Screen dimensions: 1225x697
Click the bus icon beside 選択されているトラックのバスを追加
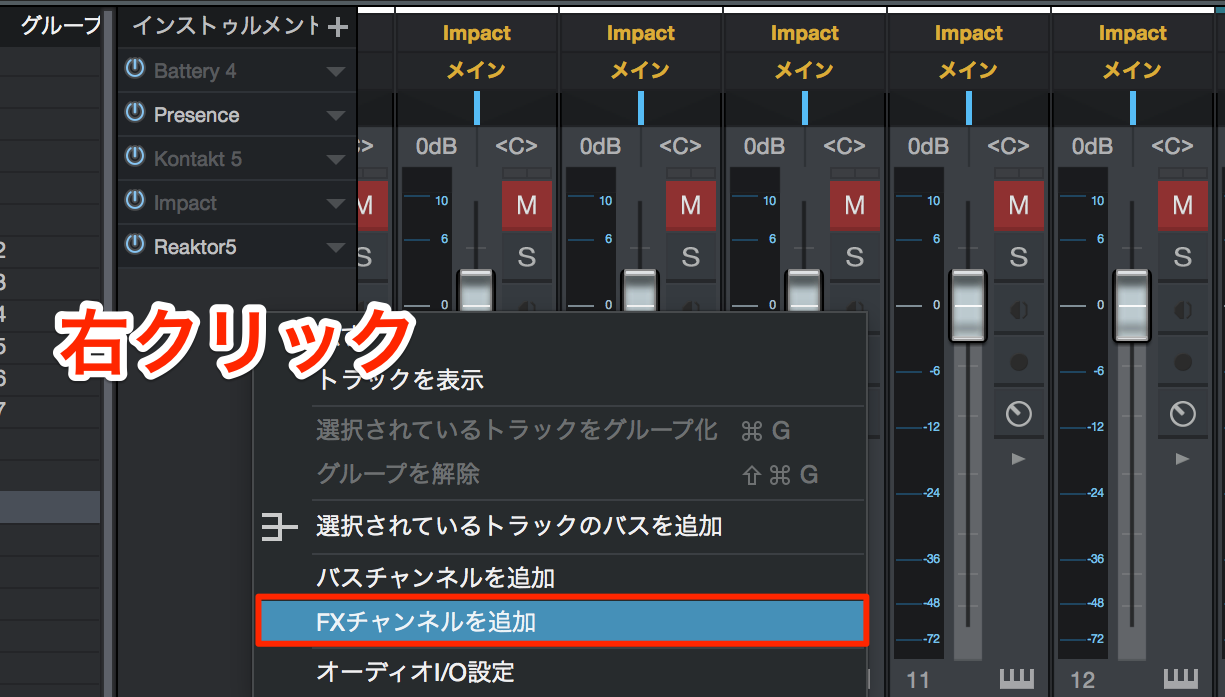279,527
